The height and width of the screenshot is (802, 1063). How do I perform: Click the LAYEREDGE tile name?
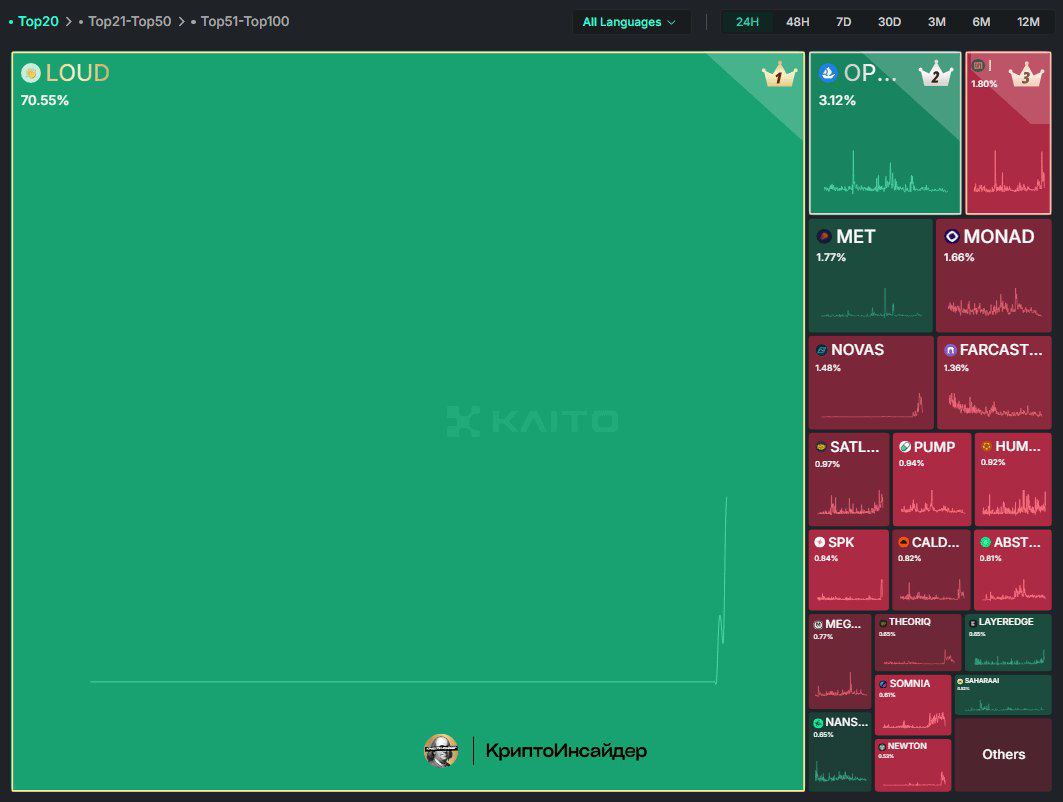(x=1006, y=622)
